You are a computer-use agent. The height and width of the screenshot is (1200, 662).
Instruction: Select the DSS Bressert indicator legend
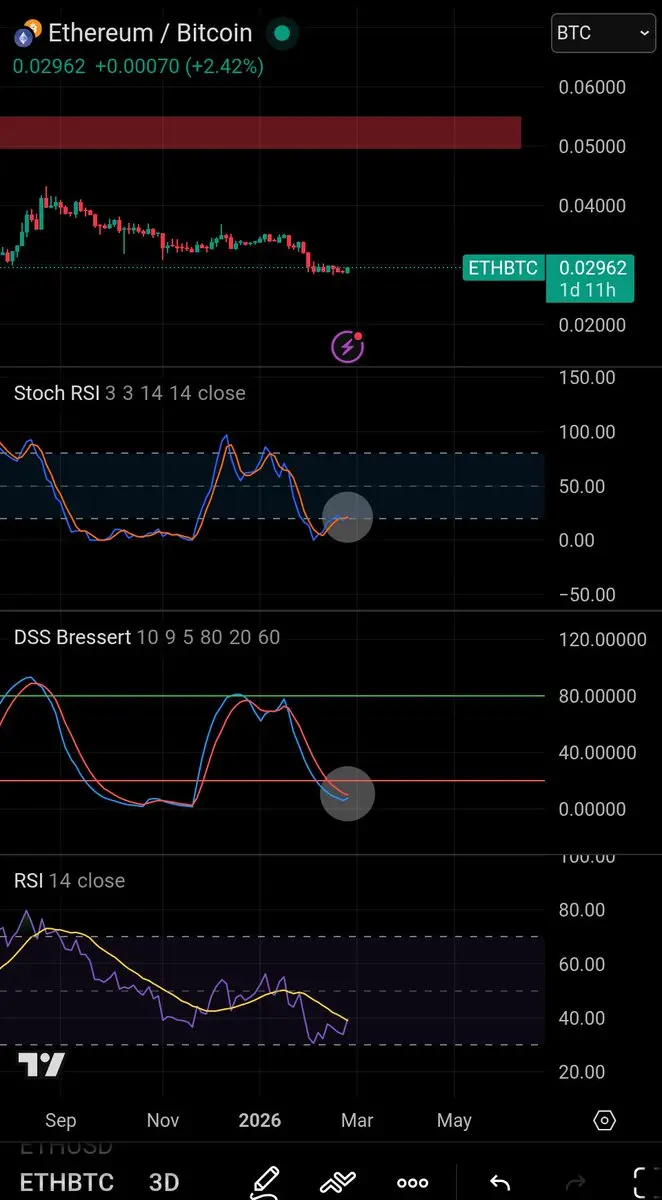[x=147, y=637]
